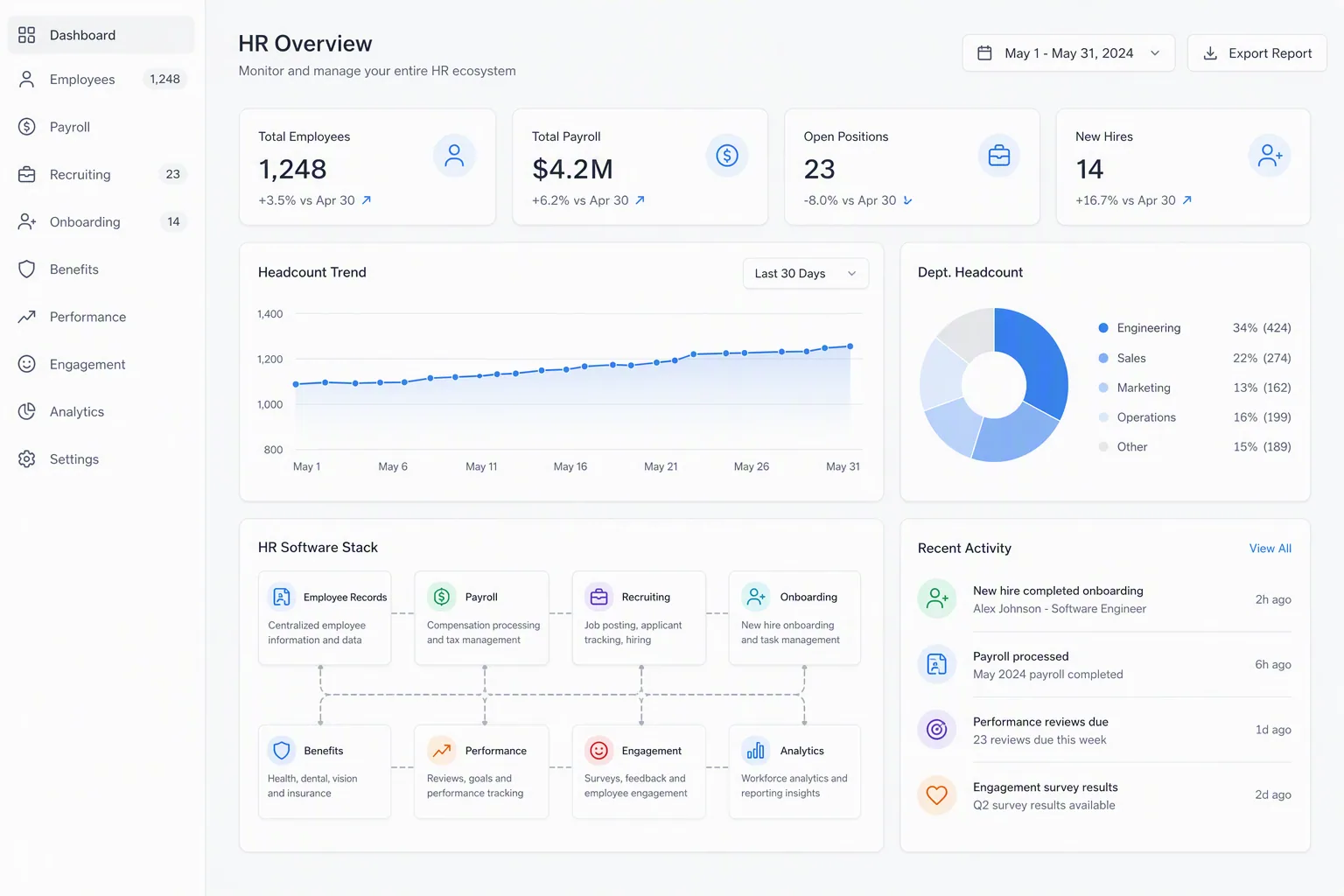Click the 'Alex Johnson - Software Engineer' text
This screenshot has height=896, width=1344.
1060,609
